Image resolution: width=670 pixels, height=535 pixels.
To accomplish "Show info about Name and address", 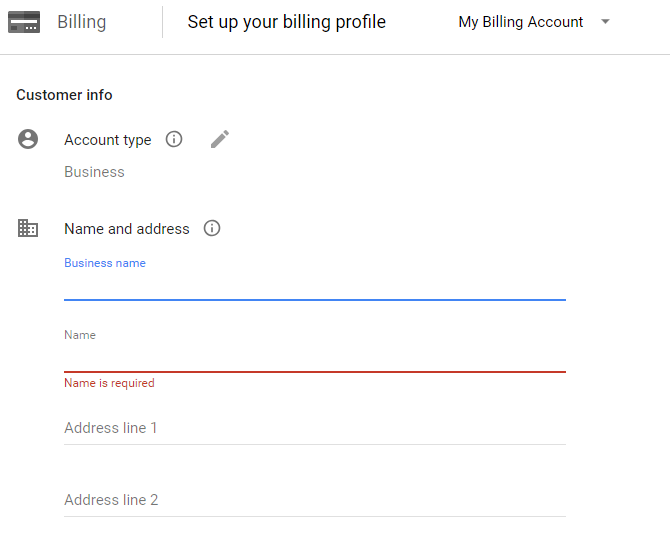I will [212, 228].
